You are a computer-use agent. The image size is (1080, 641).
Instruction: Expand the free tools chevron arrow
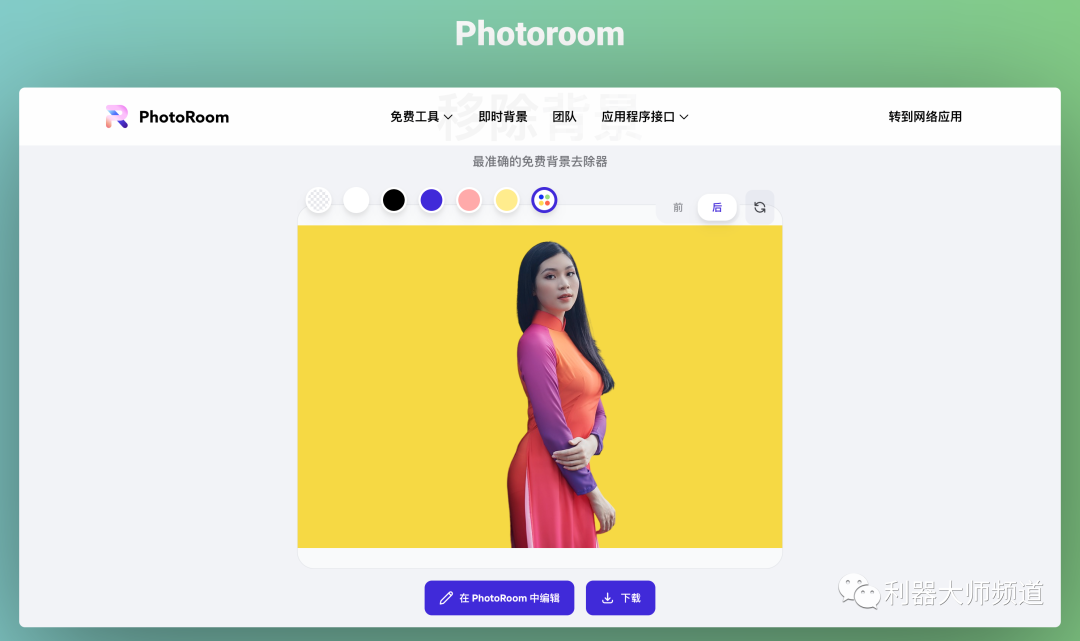click(x=448, y=117)
